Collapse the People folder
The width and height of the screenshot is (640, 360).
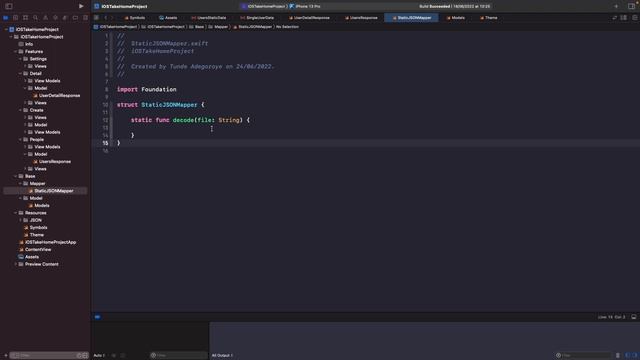[x=20, y=140]
